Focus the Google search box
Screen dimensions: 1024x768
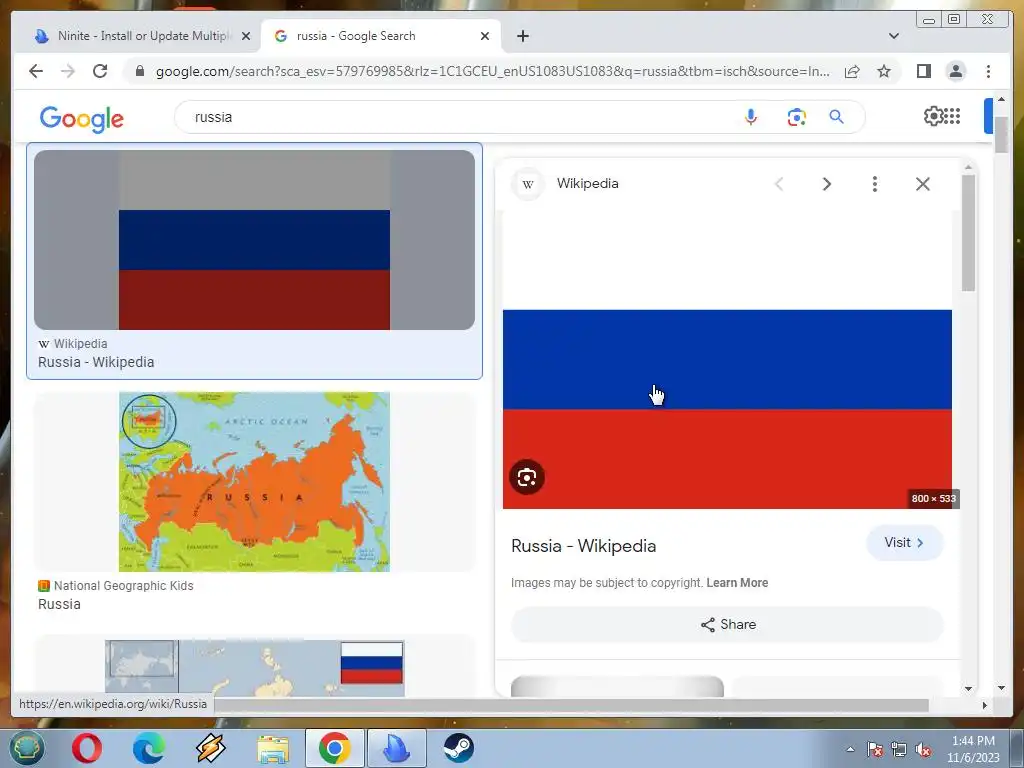click(x=457, y=117)
